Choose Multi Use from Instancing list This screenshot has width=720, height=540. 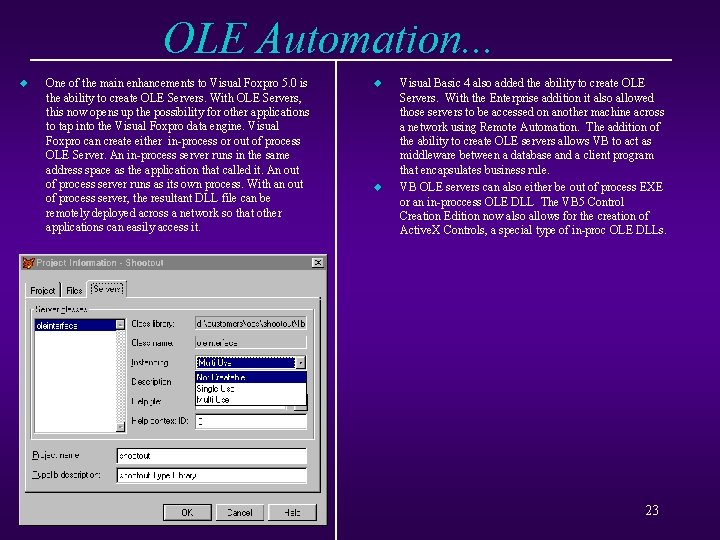click(251, 399)
